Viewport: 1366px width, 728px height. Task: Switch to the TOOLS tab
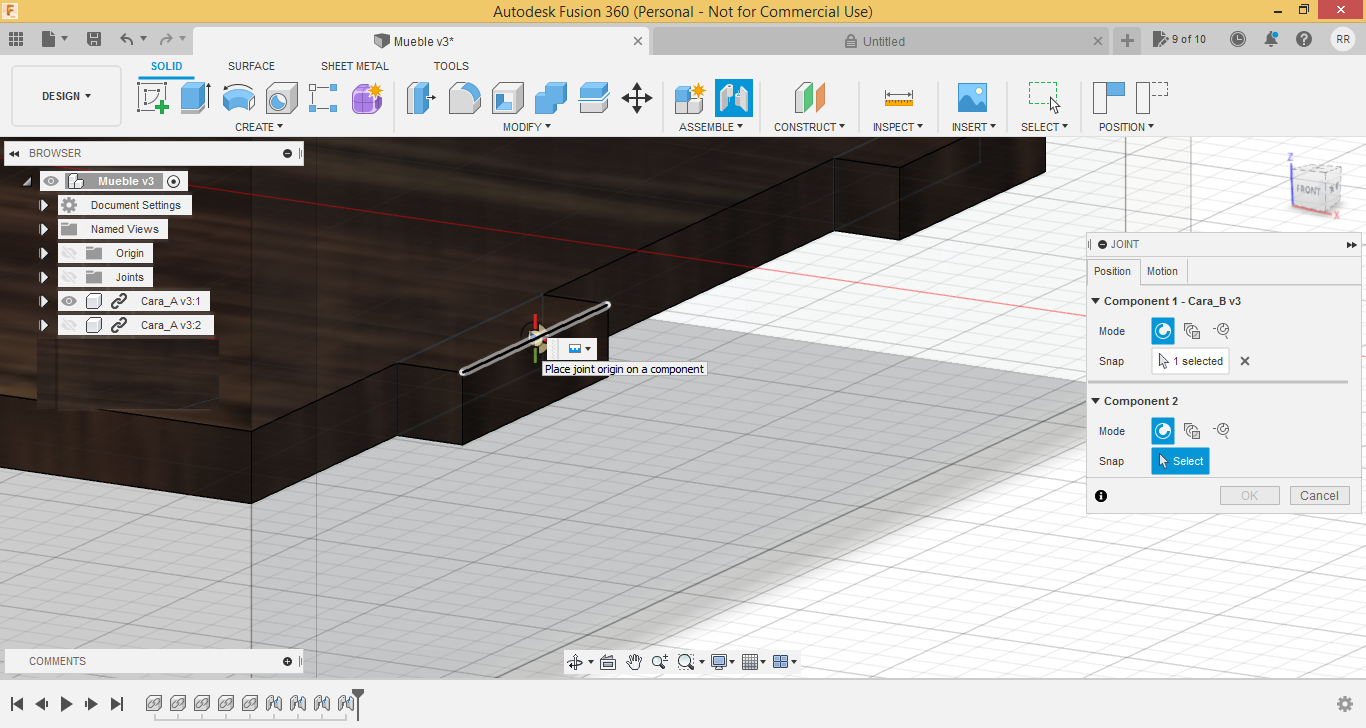click(451, 66)
